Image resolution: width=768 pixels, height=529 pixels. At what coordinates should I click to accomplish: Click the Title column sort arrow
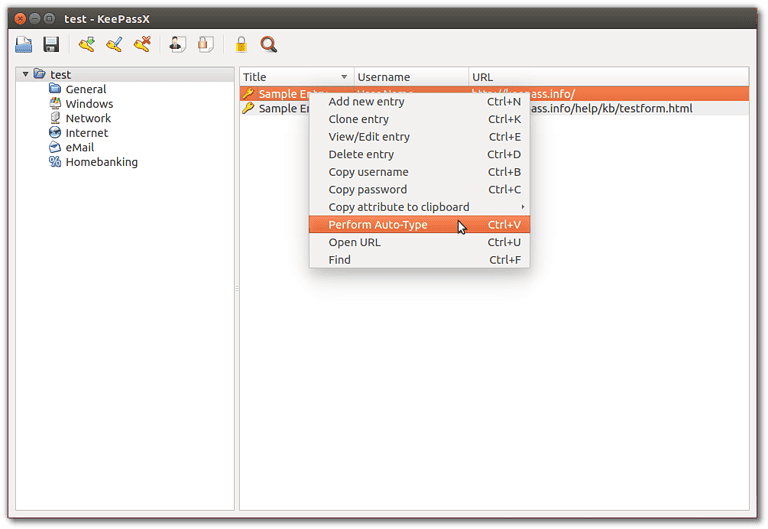tap(344, 77)
